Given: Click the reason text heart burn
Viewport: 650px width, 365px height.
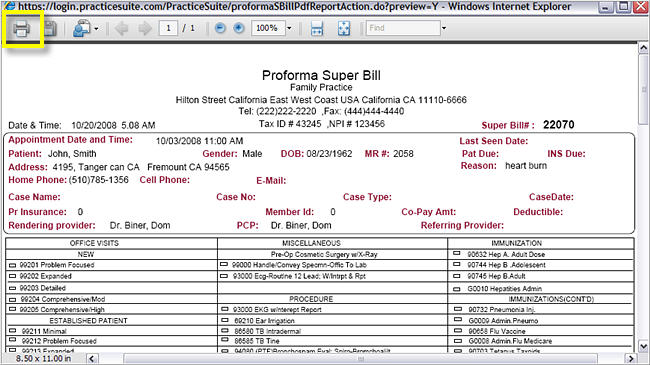Looking at the screenshot, I should coord(526,166).
